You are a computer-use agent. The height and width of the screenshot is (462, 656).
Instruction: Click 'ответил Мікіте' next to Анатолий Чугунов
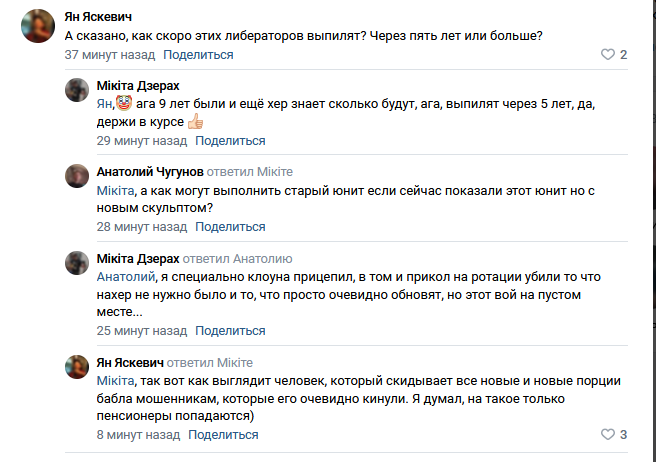[x=250, y=172]
